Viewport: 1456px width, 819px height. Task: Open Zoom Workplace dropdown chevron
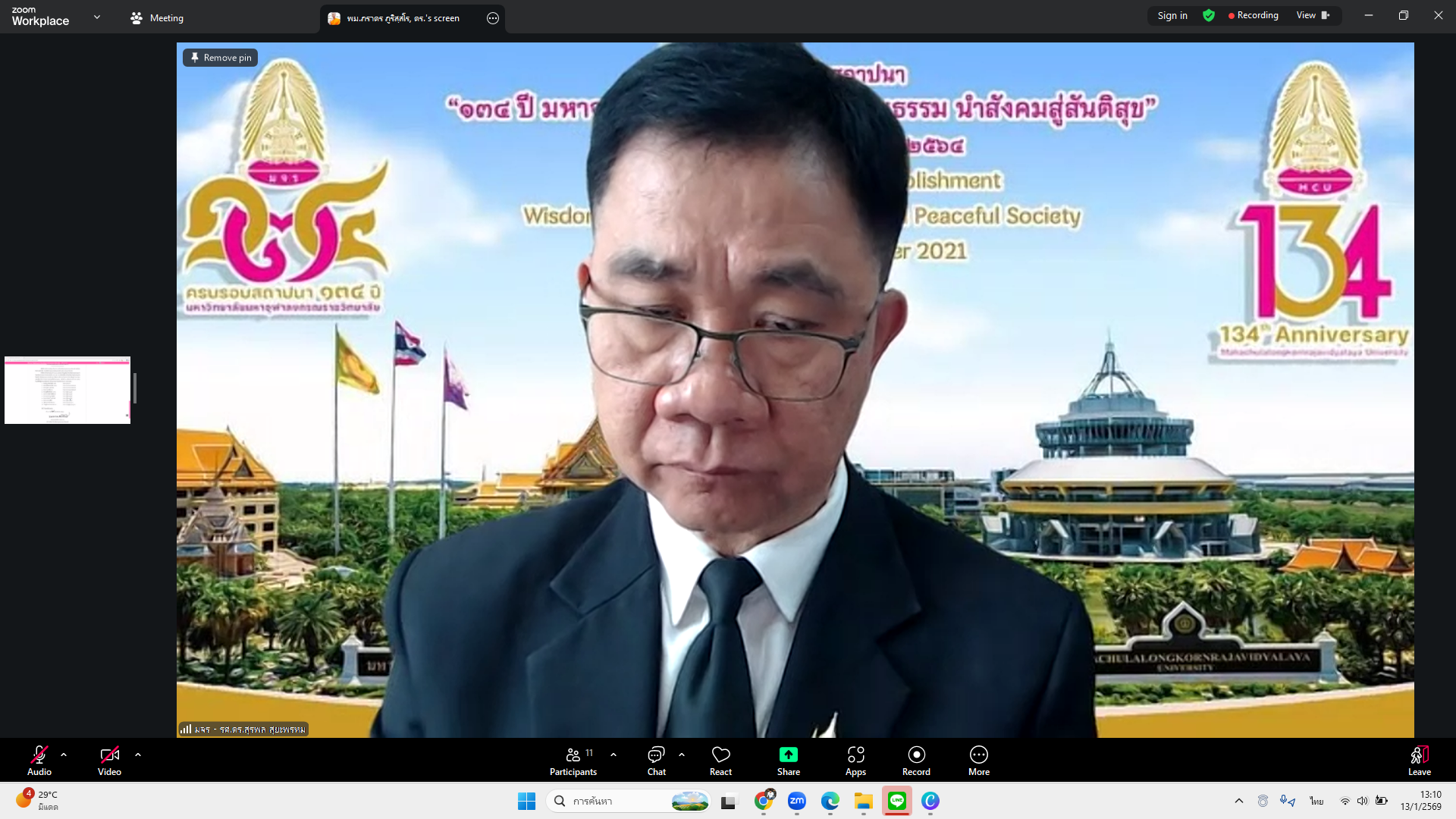click(97, 17)
